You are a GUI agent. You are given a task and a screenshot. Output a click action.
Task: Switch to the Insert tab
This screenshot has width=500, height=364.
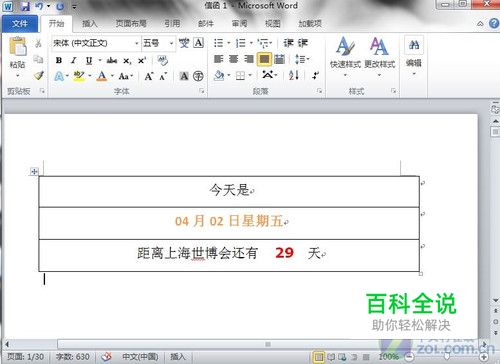pos(90,24)
